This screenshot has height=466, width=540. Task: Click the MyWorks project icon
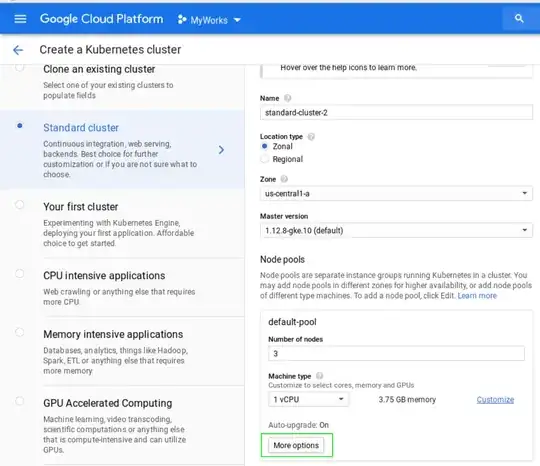tap(181, 20)
